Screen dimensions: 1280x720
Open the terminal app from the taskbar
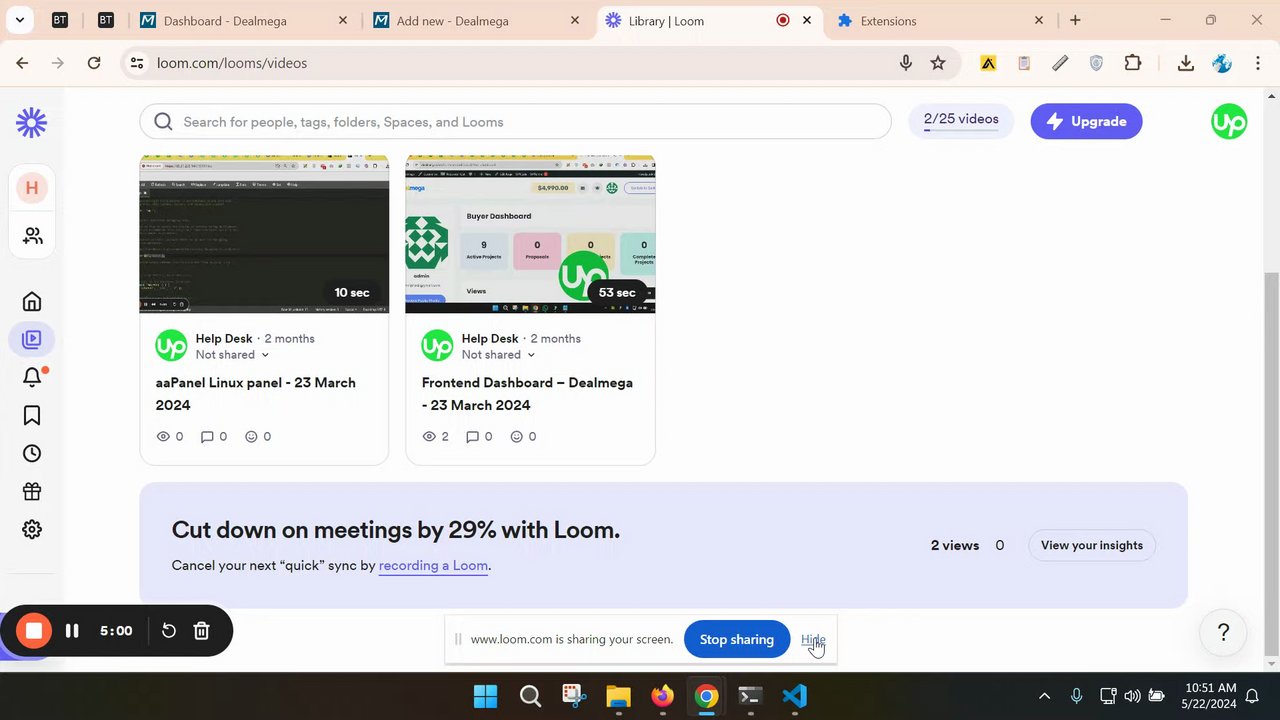pos(750,696)
